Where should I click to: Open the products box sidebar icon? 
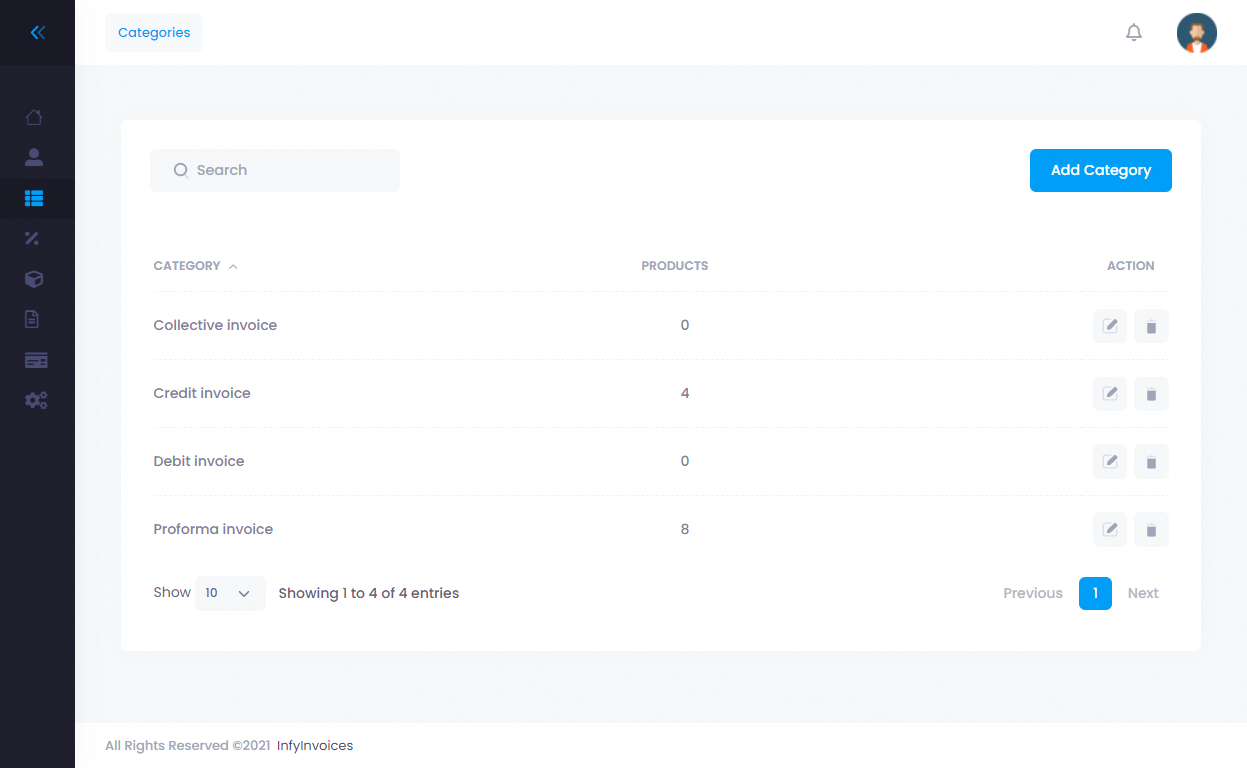pos(34,279)
